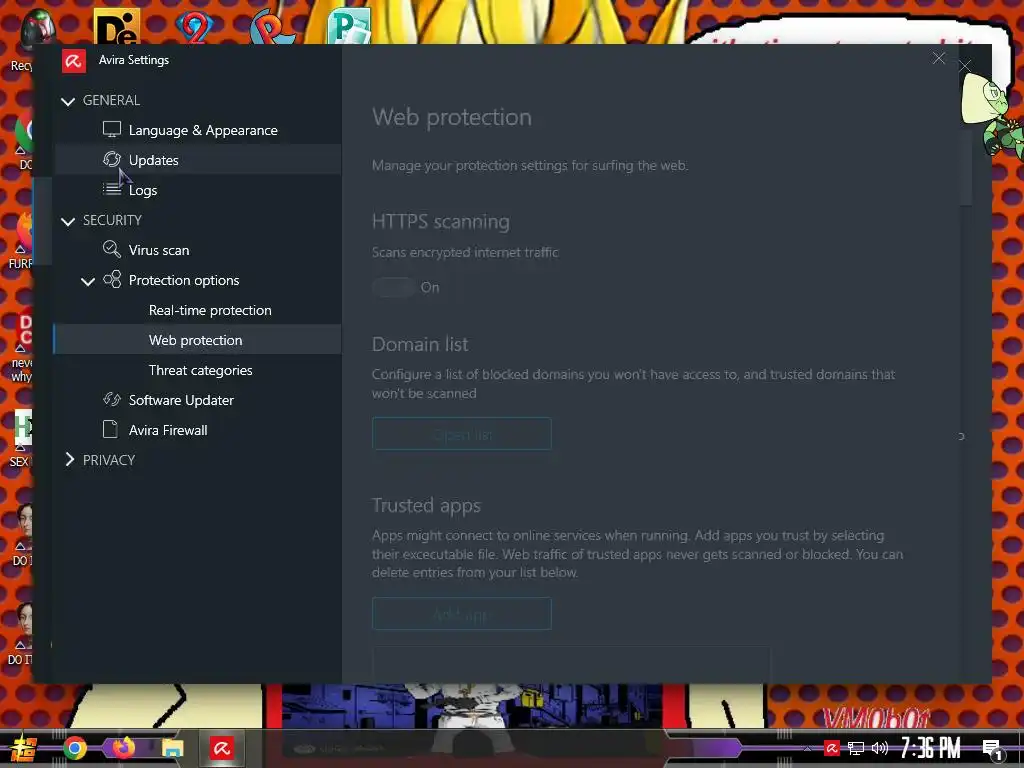The width and height of the screenshot is (1024, 768).
Task: Click the Start button on taskbar
Action: click(24, 748)
